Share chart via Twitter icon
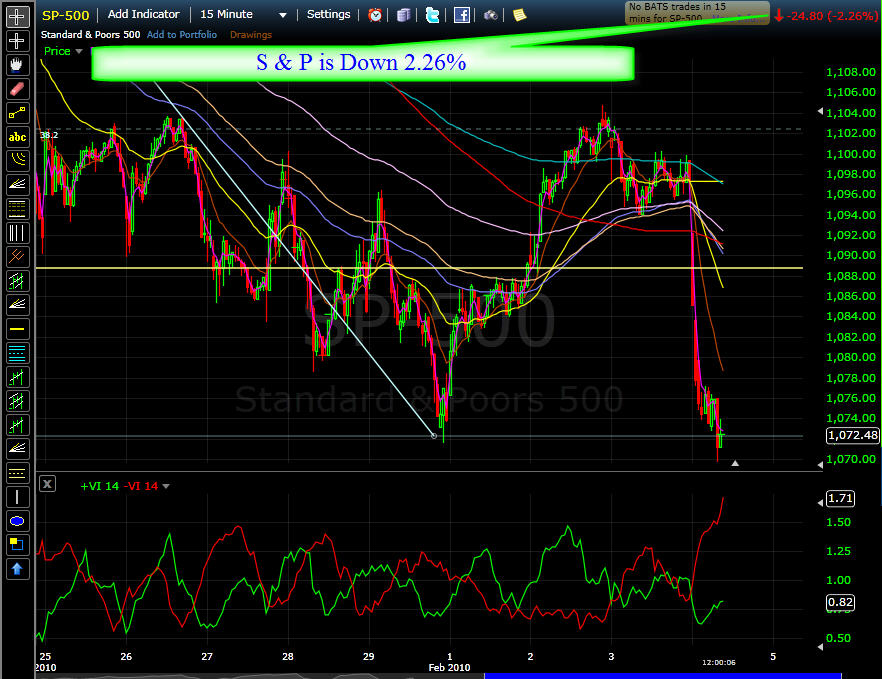 coord(432,15)
